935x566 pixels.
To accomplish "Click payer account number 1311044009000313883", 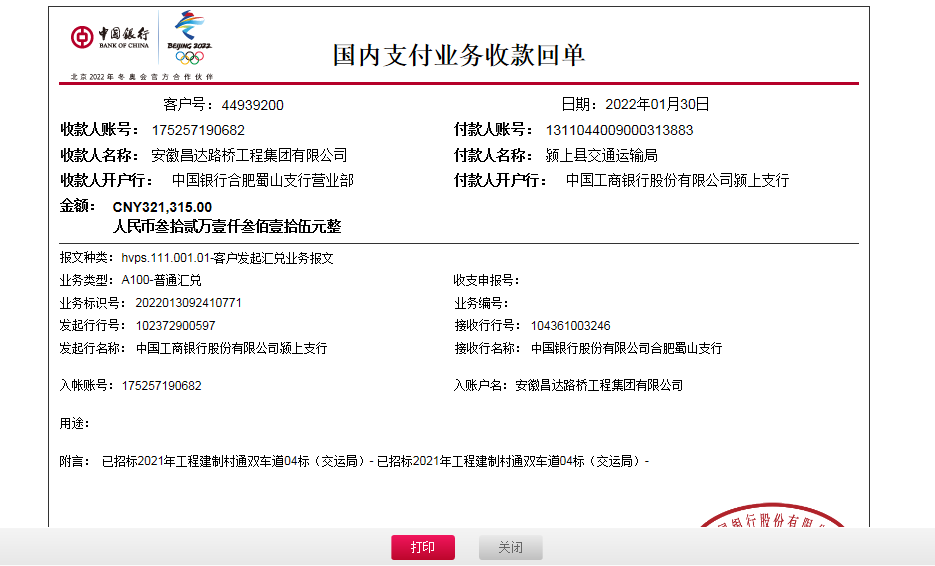I will pos(619,130).
